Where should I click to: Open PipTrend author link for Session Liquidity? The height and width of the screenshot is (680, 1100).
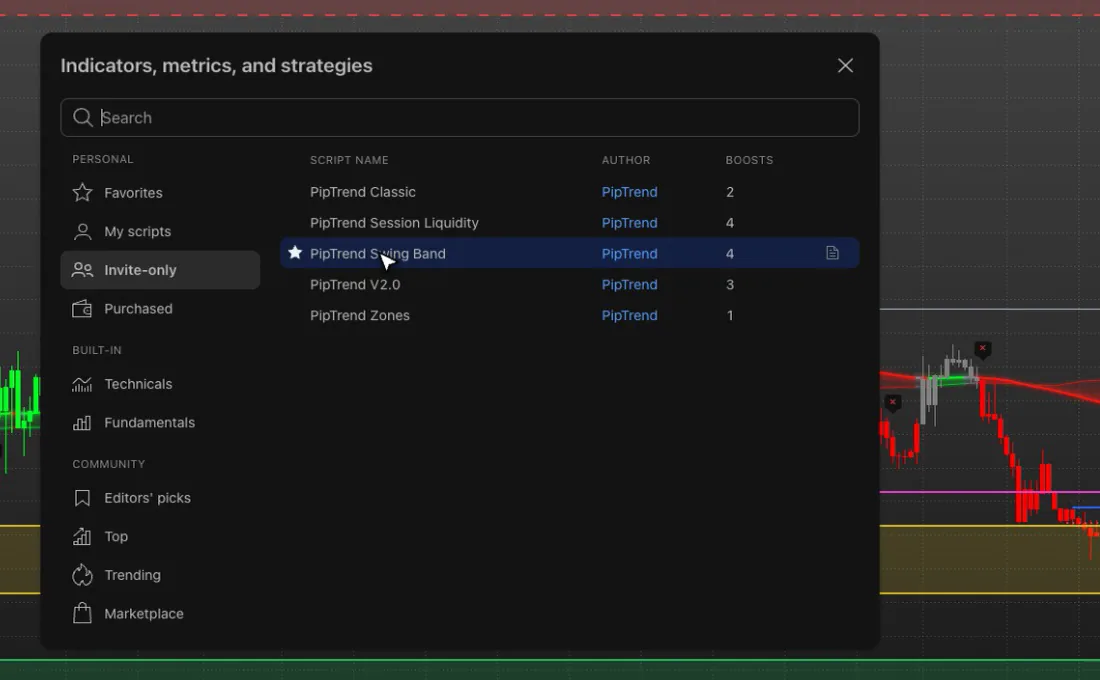[x=629, y=222]
